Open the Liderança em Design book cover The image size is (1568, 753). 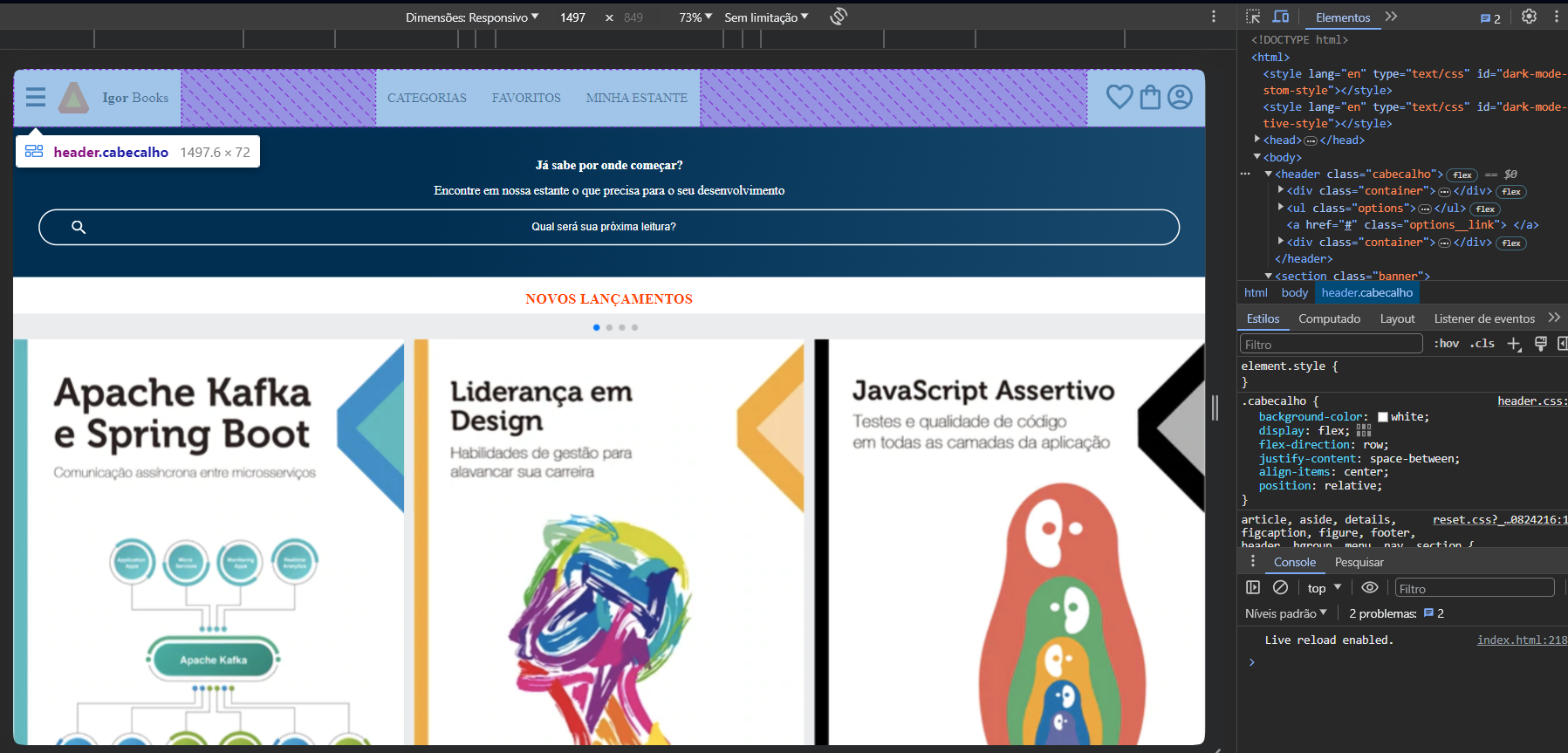tap(609, 542)
